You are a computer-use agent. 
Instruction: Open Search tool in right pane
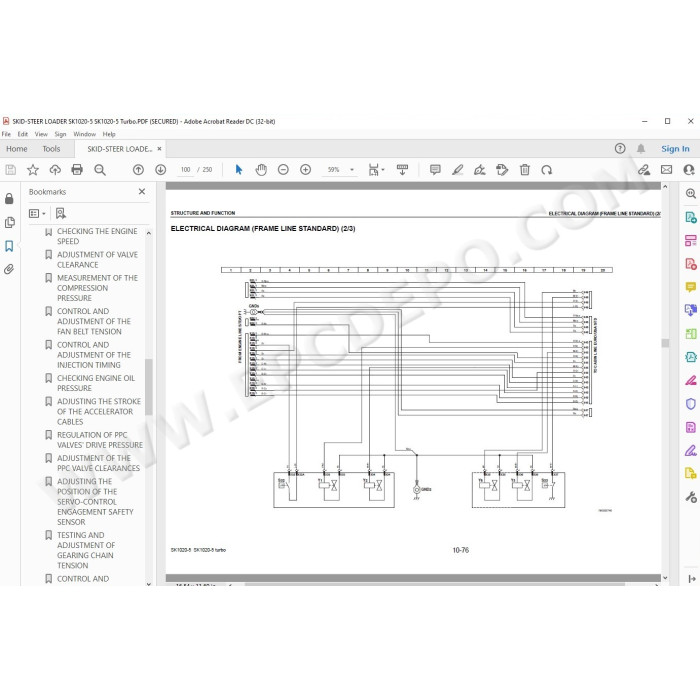[x=691, y=194]
